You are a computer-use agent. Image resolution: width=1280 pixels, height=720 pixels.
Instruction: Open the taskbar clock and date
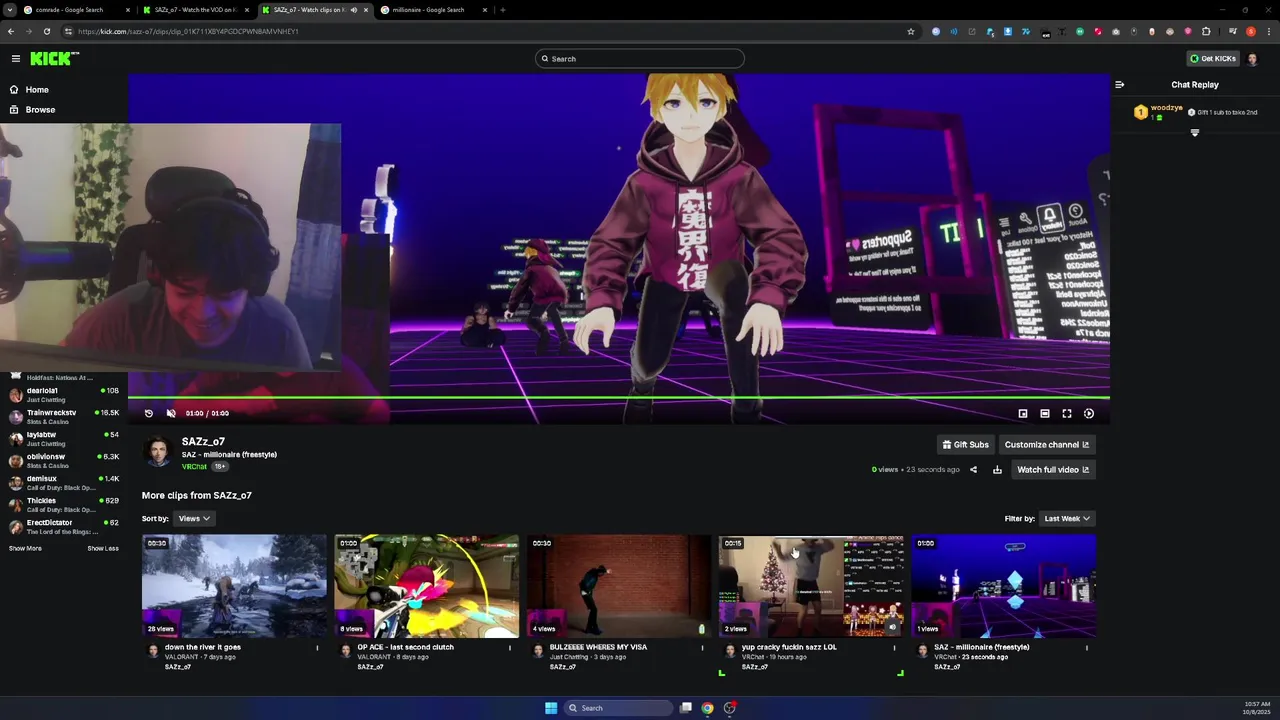pyautogui.click(x=1257, y=708)
